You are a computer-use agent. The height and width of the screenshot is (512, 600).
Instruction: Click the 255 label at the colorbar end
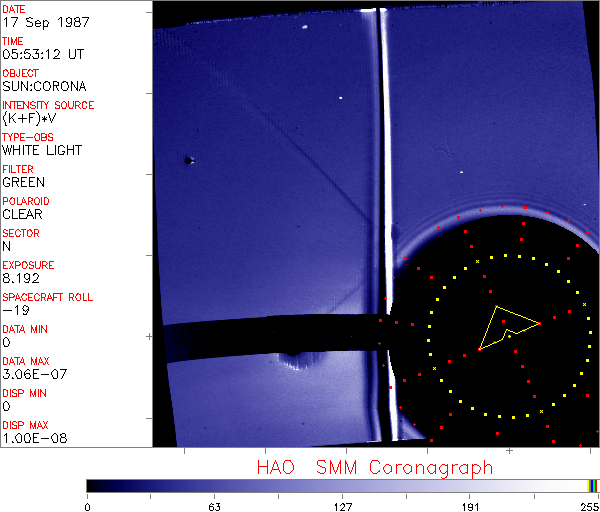click(588, 505)
